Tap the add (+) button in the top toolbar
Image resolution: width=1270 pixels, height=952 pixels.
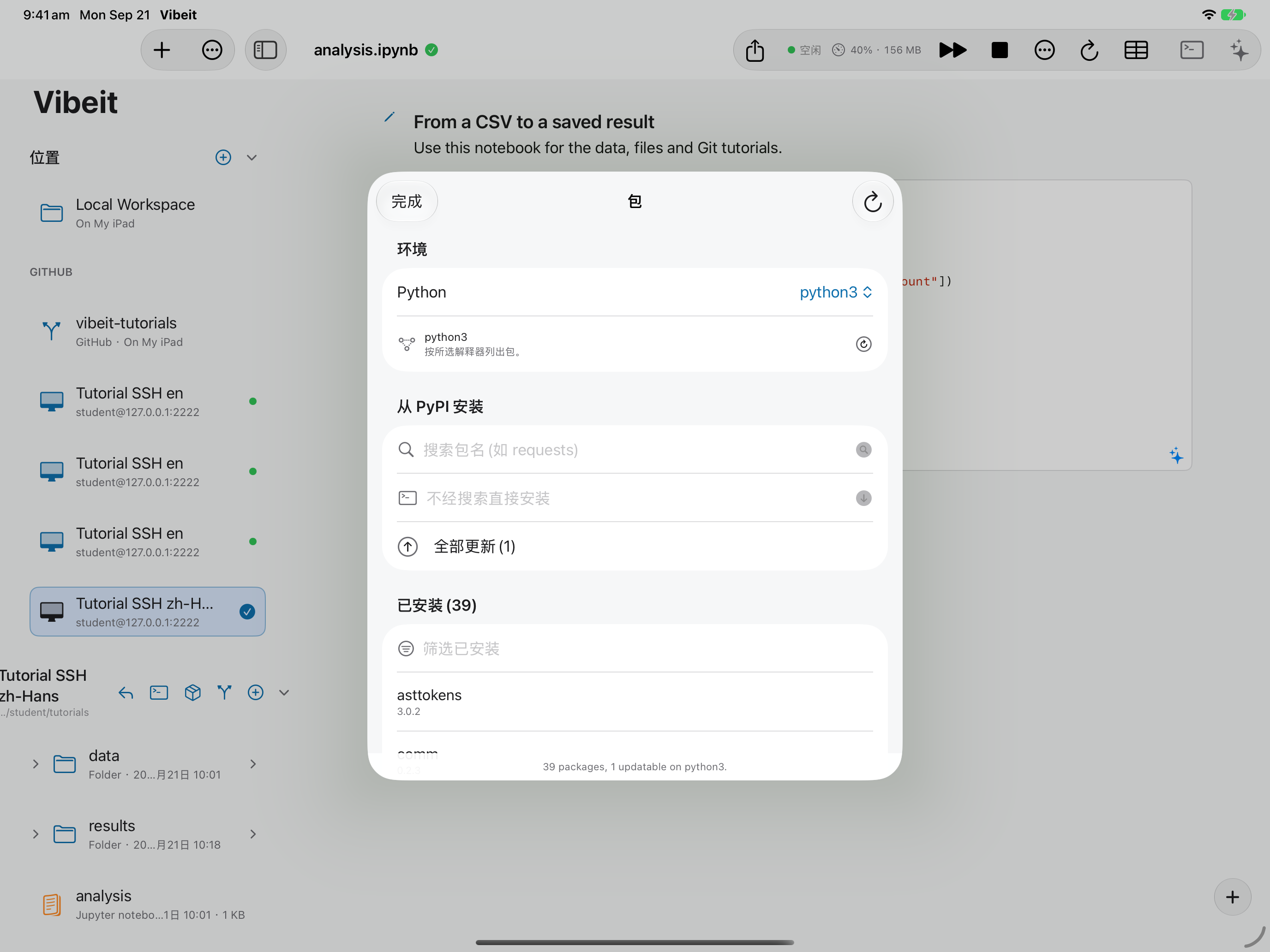coord(162,50)
